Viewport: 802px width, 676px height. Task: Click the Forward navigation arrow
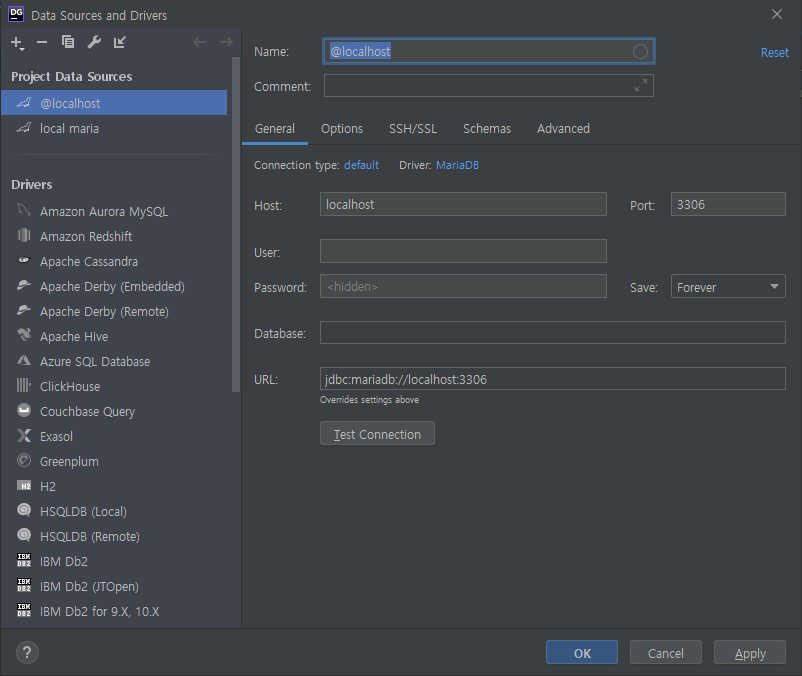[x=226, y=42]
